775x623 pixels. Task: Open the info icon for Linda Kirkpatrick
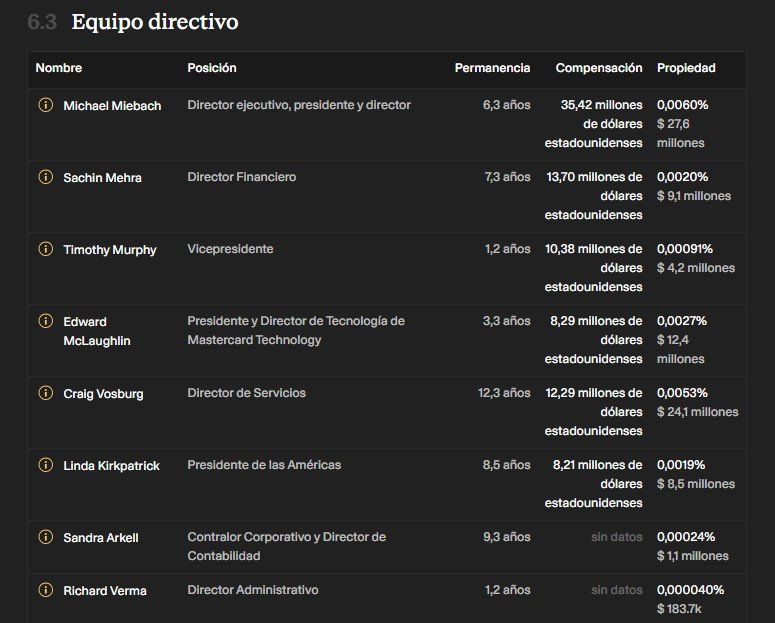tap(45, 465)
